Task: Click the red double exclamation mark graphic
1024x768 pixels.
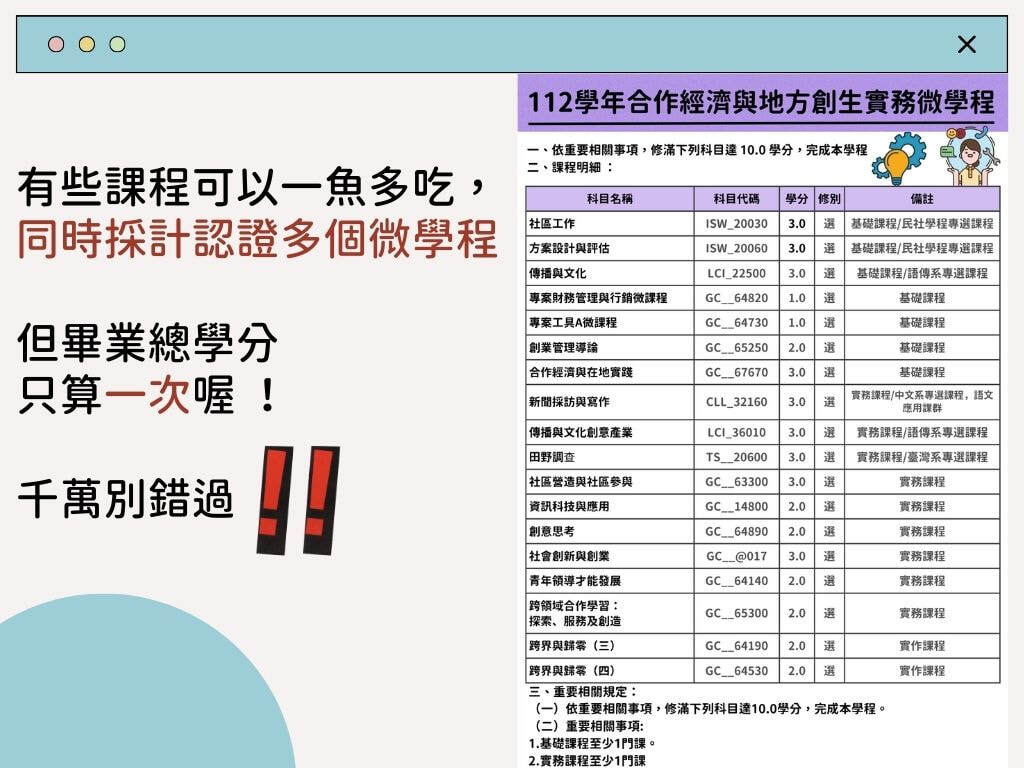Action: click(298, 501)
